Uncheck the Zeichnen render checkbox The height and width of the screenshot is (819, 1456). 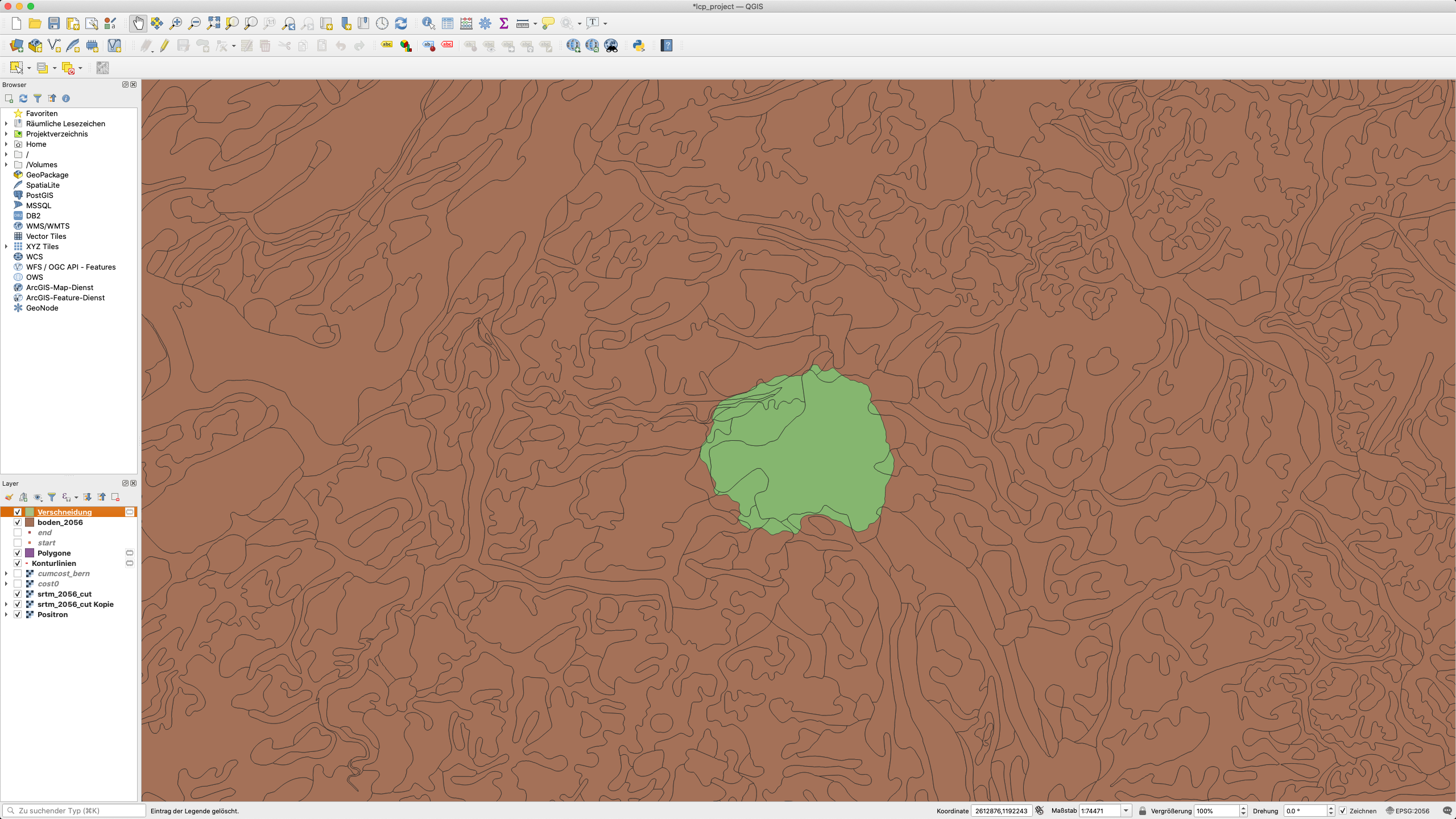(1343, 810)
